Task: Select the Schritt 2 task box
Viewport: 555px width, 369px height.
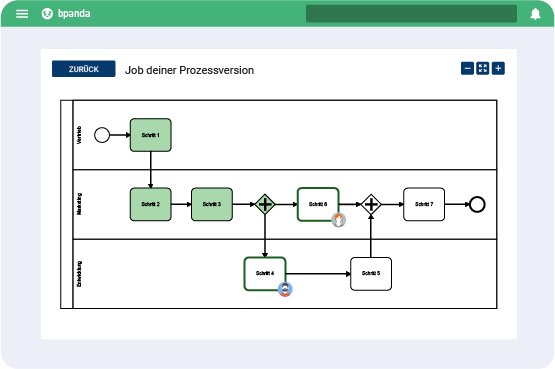Action: pos(151,204)
